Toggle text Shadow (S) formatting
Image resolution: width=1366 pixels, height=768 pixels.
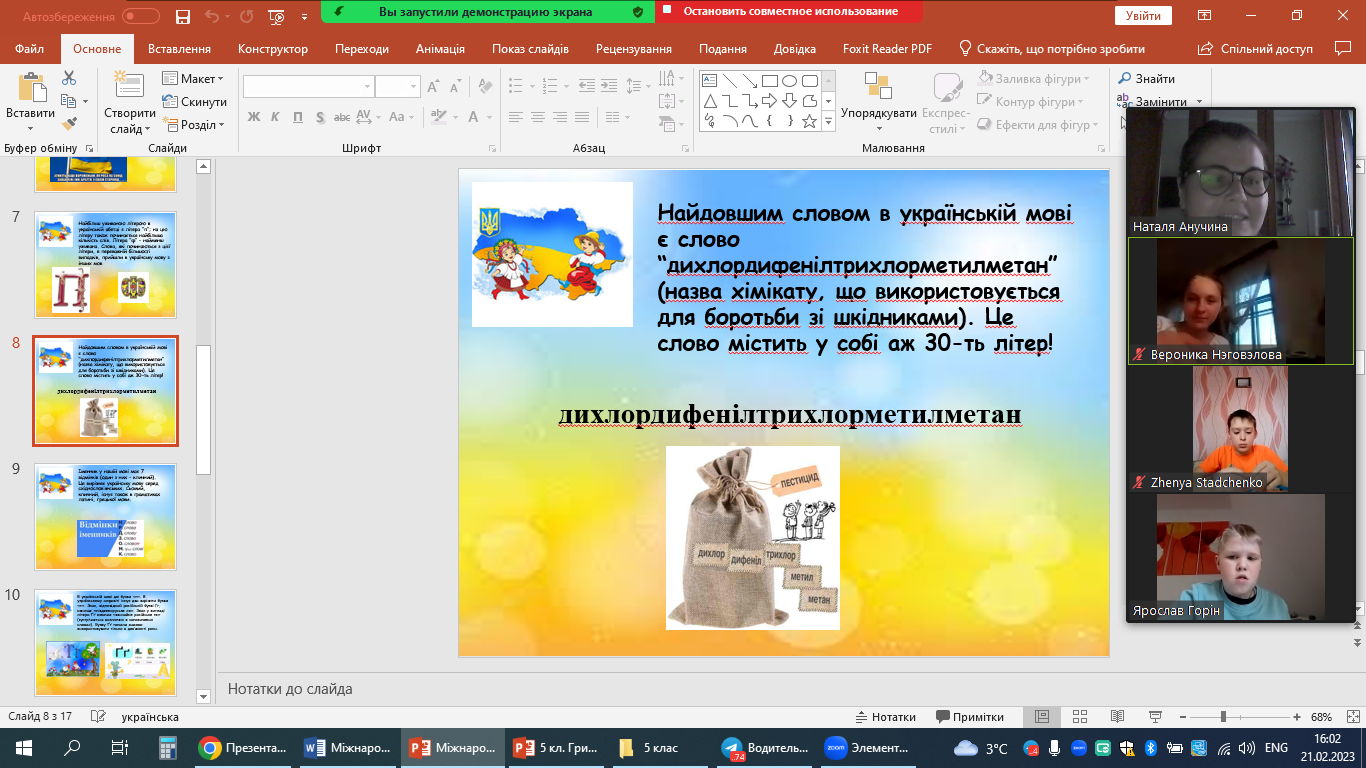320,117
